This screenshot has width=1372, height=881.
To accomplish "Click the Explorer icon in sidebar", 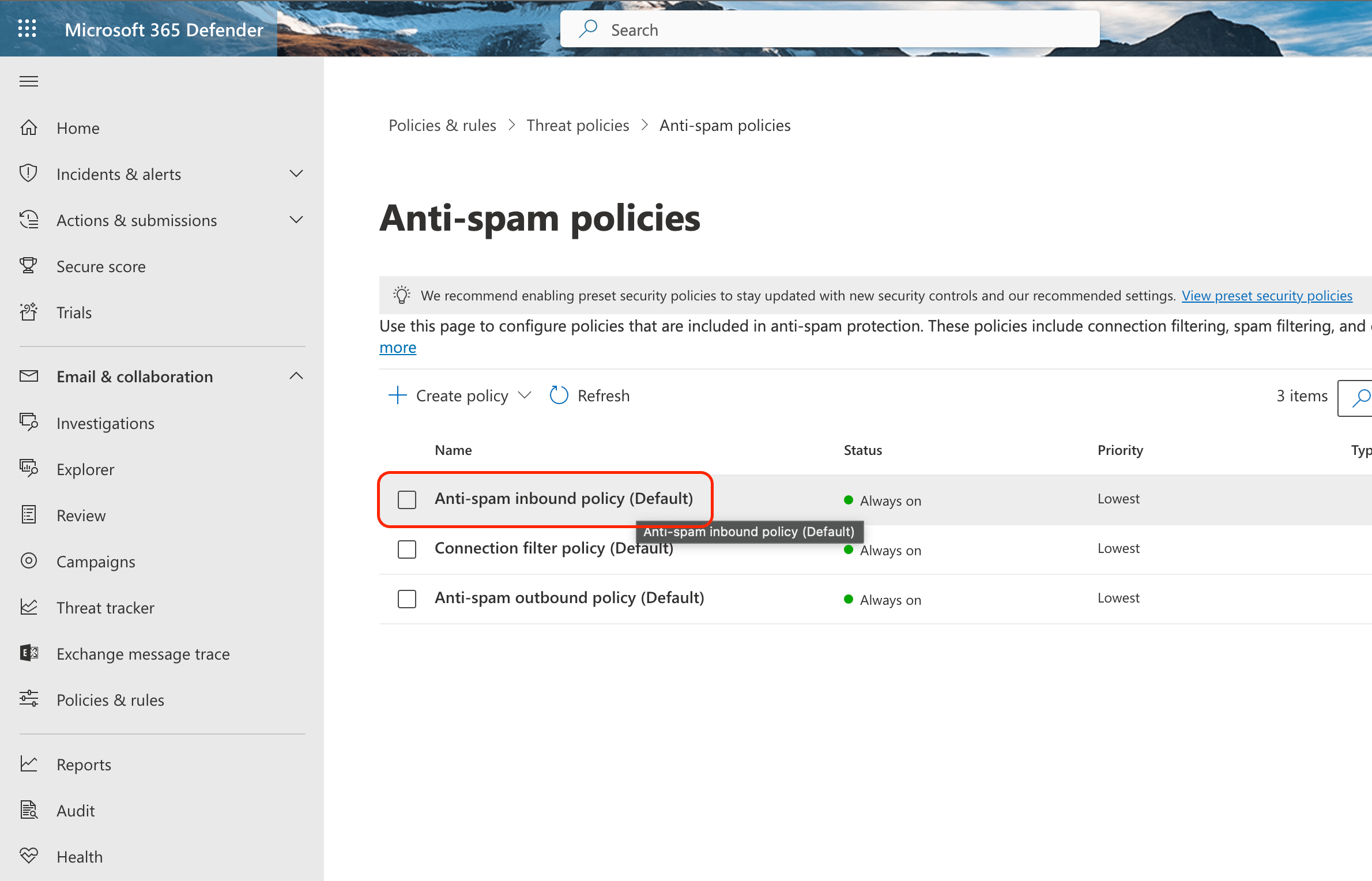I will pos(29,469).
